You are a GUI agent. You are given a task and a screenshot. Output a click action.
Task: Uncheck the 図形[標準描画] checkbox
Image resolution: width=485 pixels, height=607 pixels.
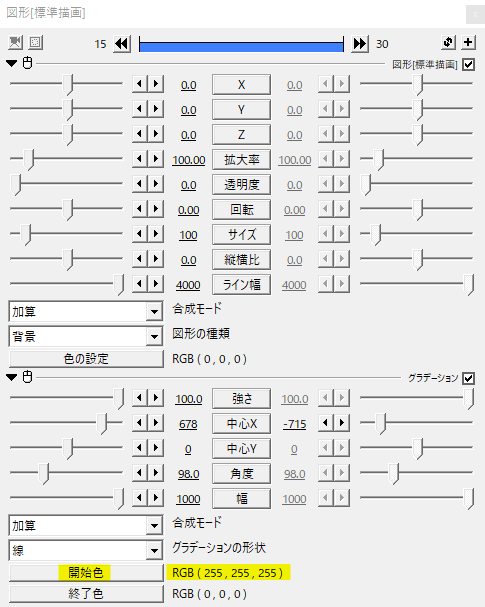[468, 64]
